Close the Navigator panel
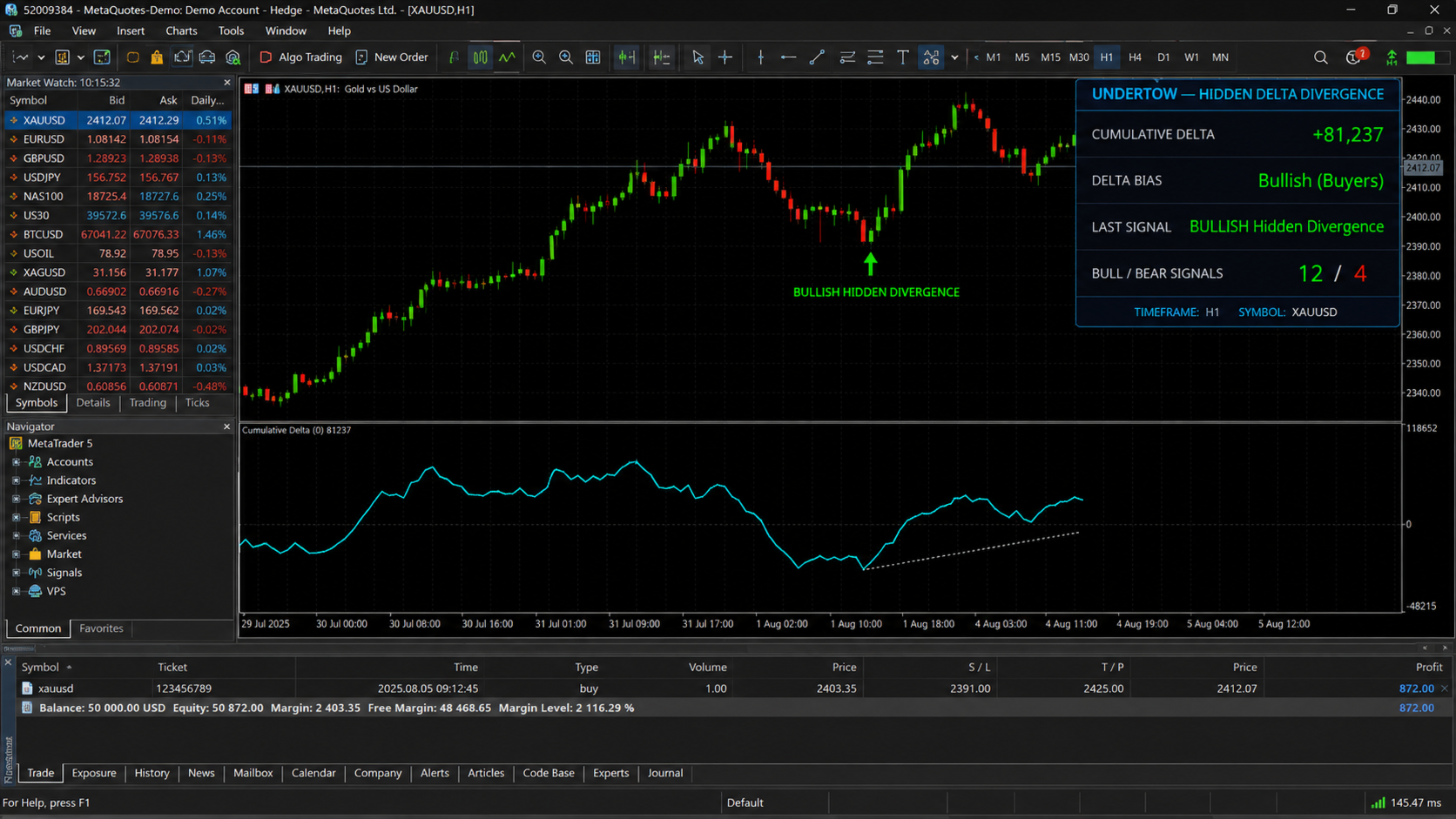The width and height of the screenshot is (1456, 819). [x=227, y=426]
